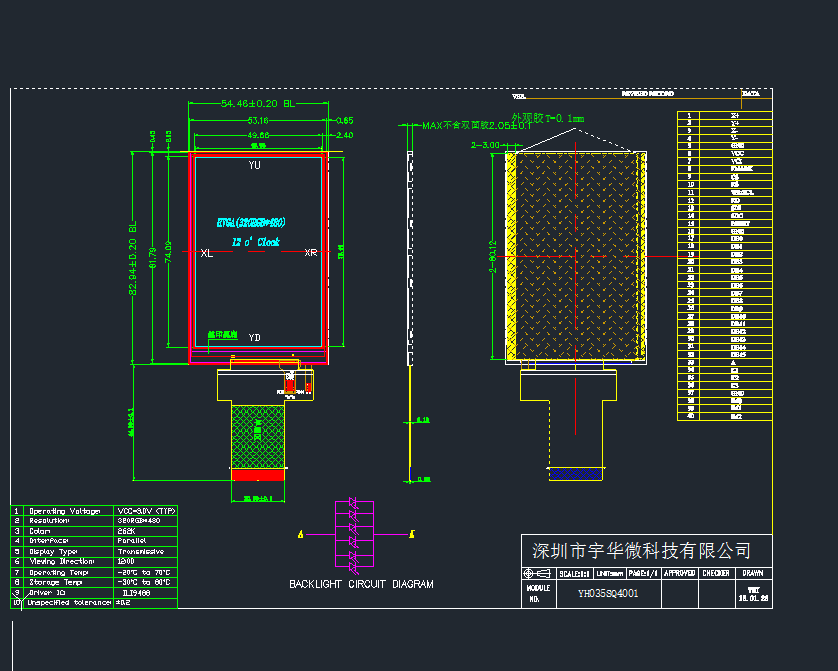Click the projection symbol in the title block
This screenshot has height=671, width=838.
click(538, 574)
